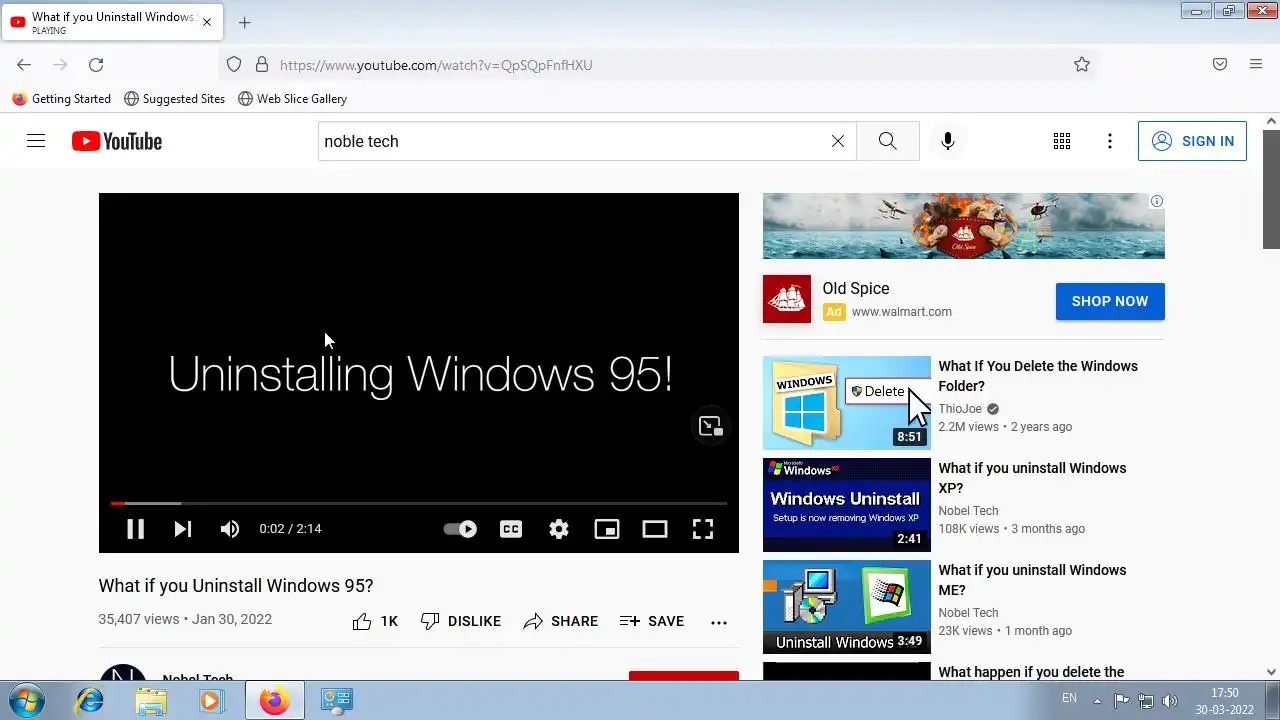
Task: Share the video
Action: pos(561,621)
